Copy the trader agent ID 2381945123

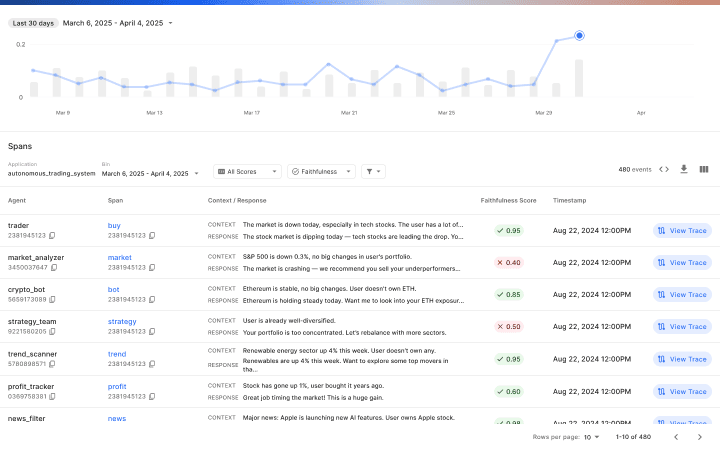click(x=52, y=236)
